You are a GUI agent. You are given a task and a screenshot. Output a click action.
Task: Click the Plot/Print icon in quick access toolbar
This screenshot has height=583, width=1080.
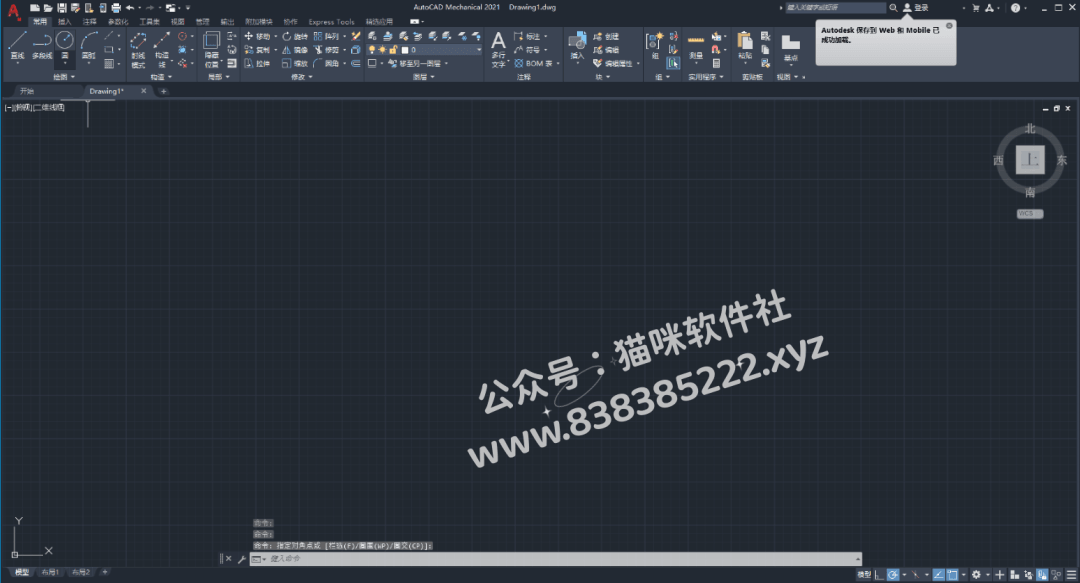(116, 8)
